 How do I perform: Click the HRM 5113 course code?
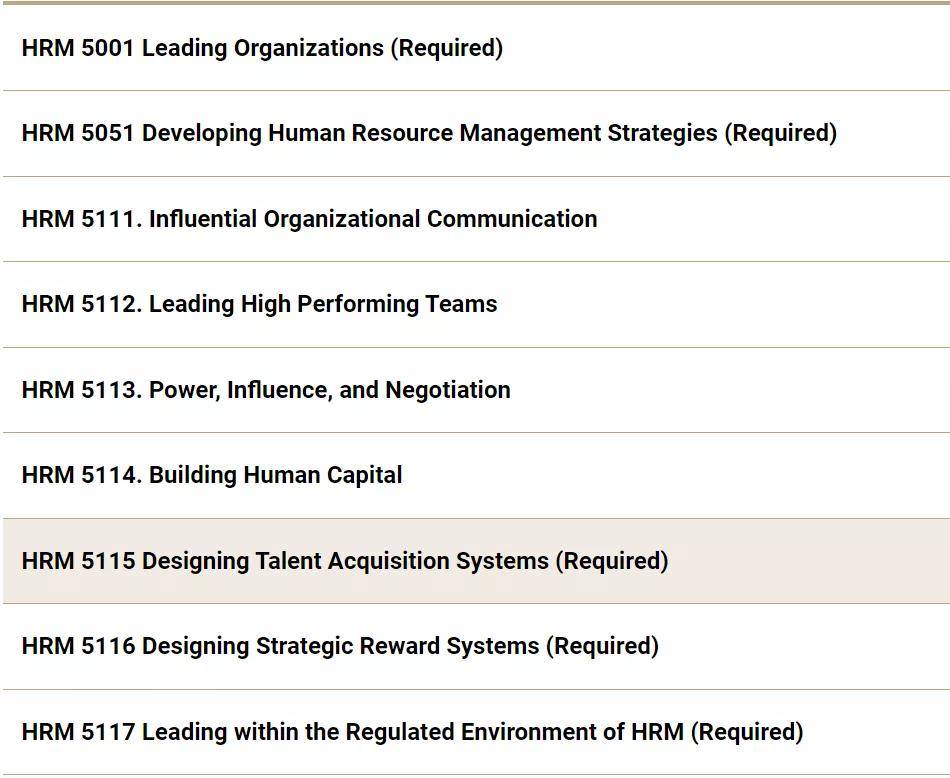(x=82, y=390)
